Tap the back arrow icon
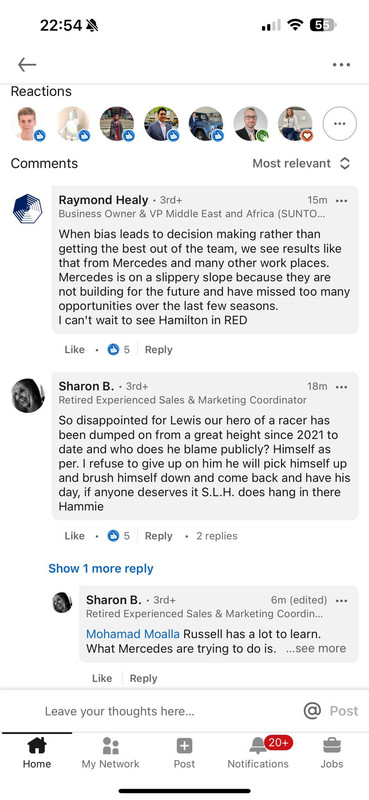Viewport: 369px width, 800px height. [x=27, y=65]
